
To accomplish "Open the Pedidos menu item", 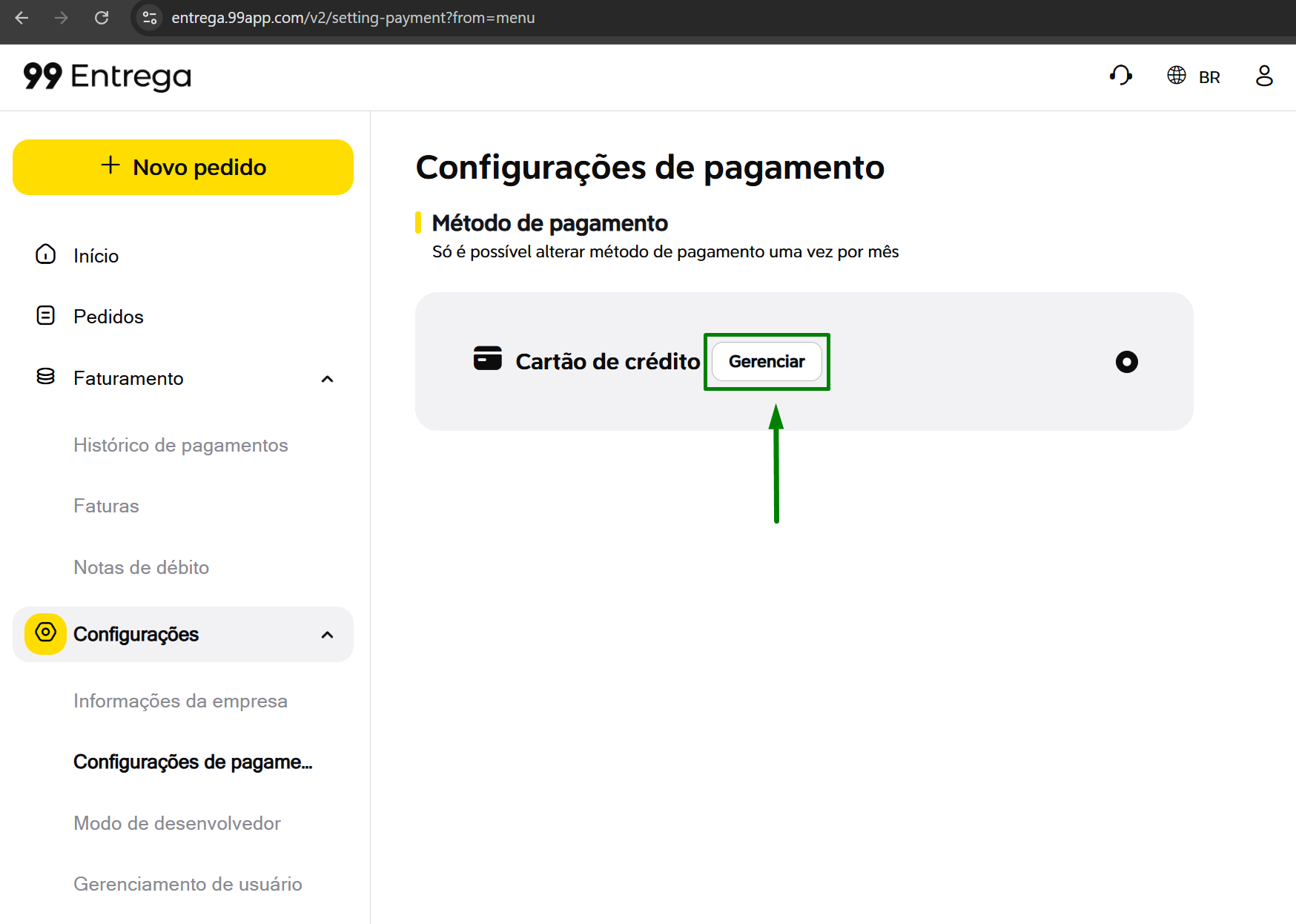I will click(108, 317).
